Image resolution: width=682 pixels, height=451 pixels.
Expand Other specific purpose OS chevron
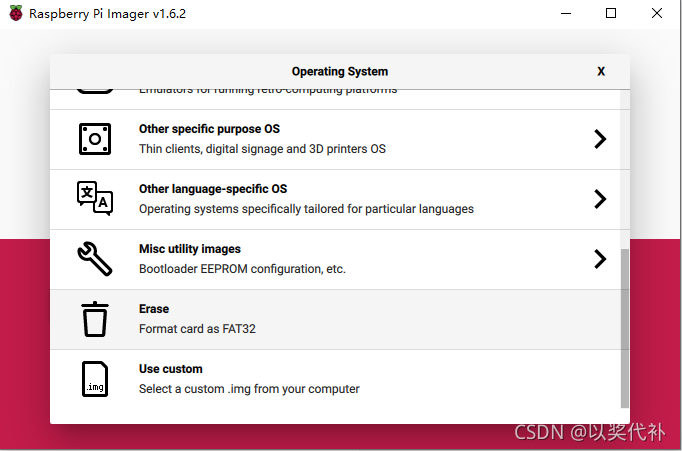tap(600, 139)
